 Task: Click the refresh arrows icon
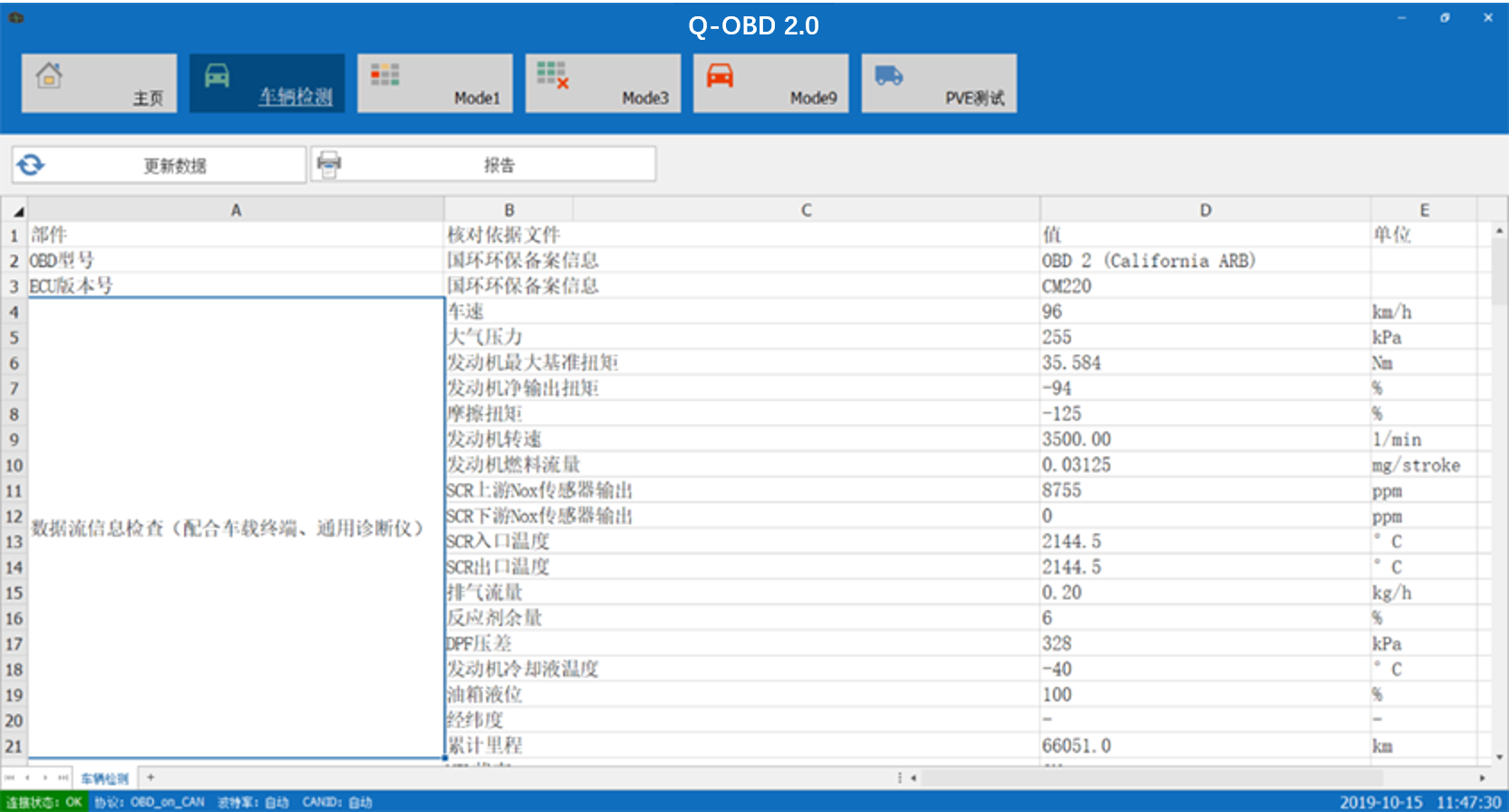30,165
